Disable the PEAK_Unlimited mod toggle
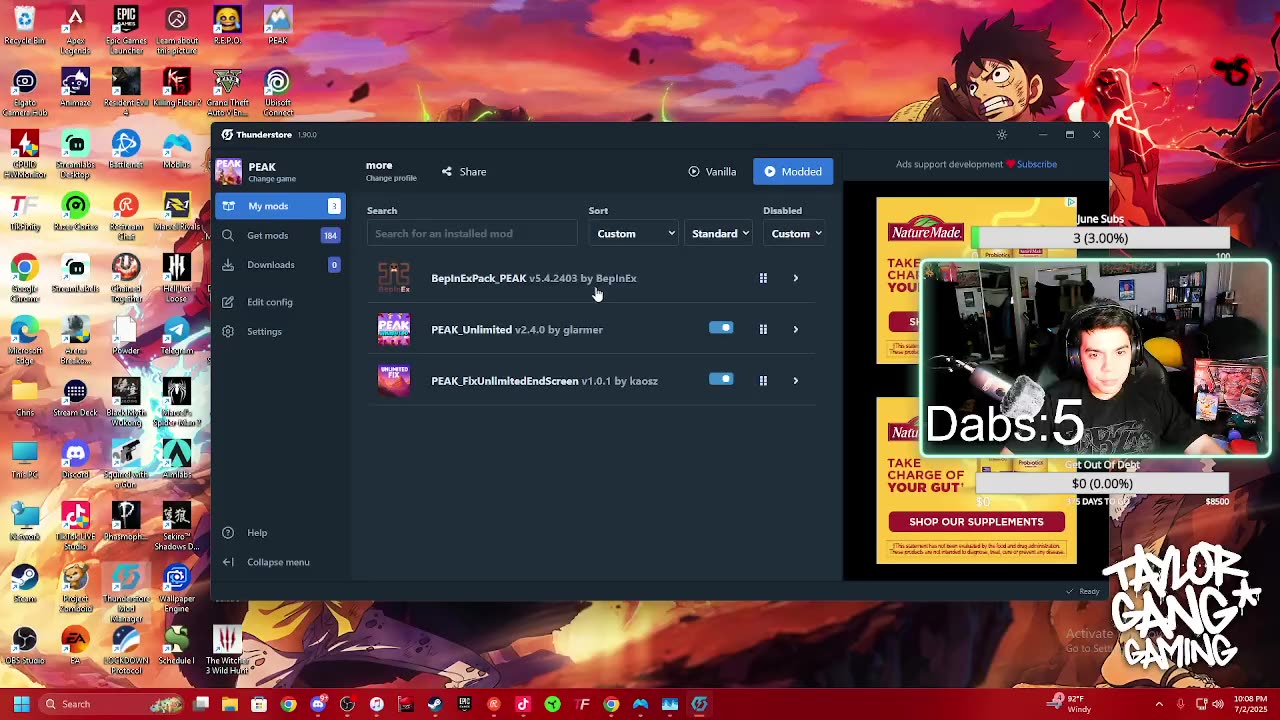 (x=721, y=328)
